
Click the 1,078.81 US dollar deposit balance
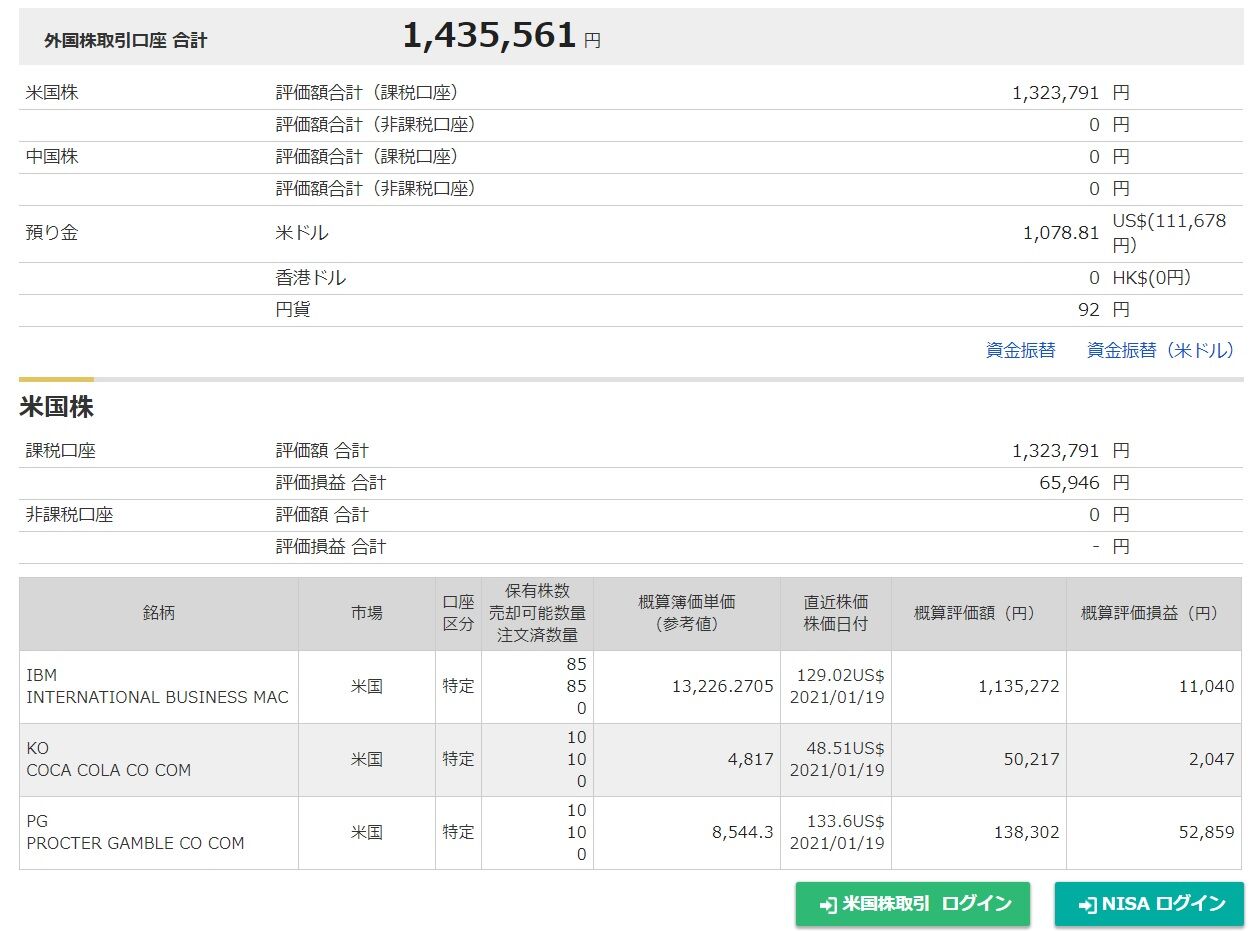pos(1061,233)
